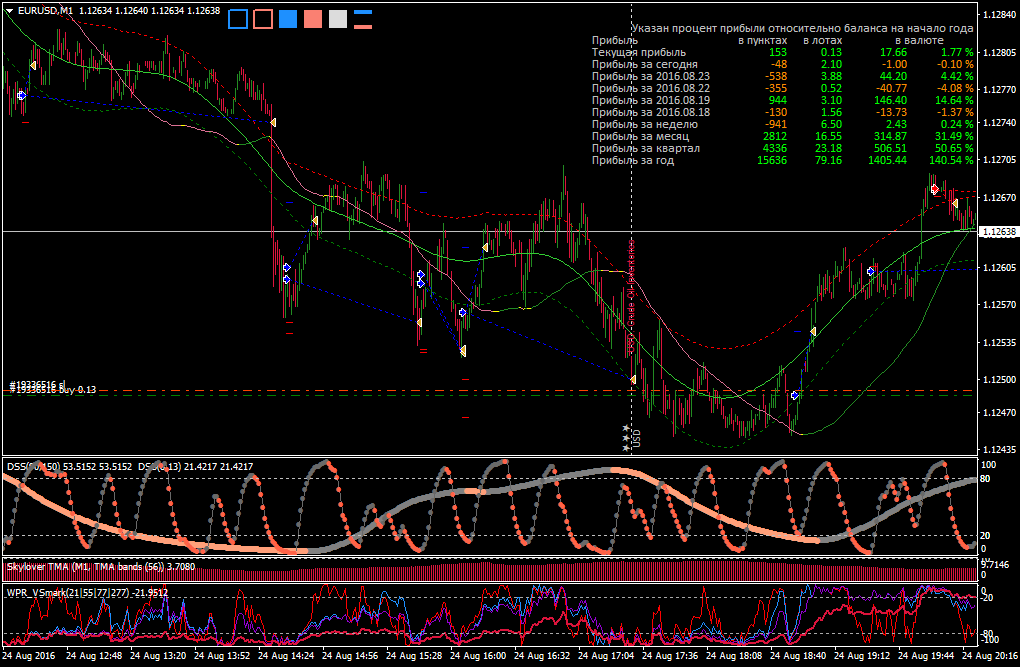This screenshot has width=1020, height=667.
Task: Select the red sell arrow near 1.12670
Action: (x=935, y=189)
